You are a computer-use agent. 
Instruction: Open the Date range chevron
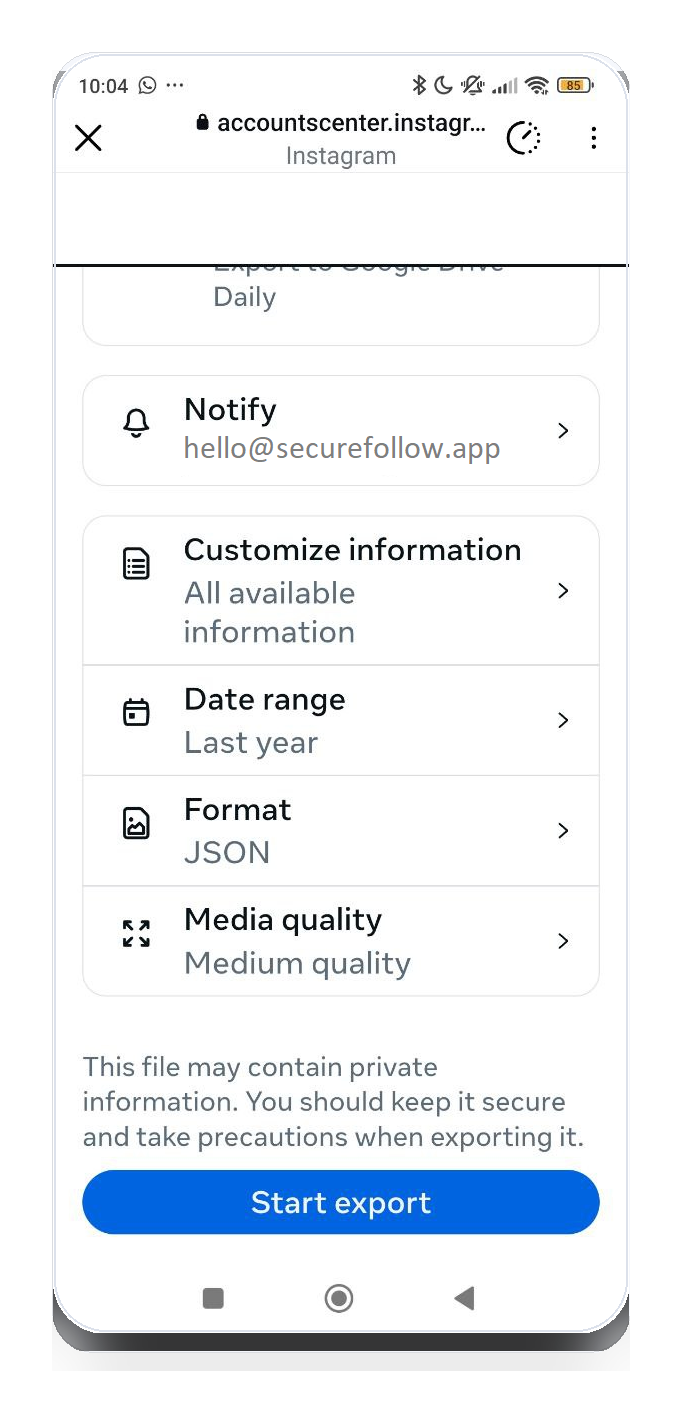562,720
